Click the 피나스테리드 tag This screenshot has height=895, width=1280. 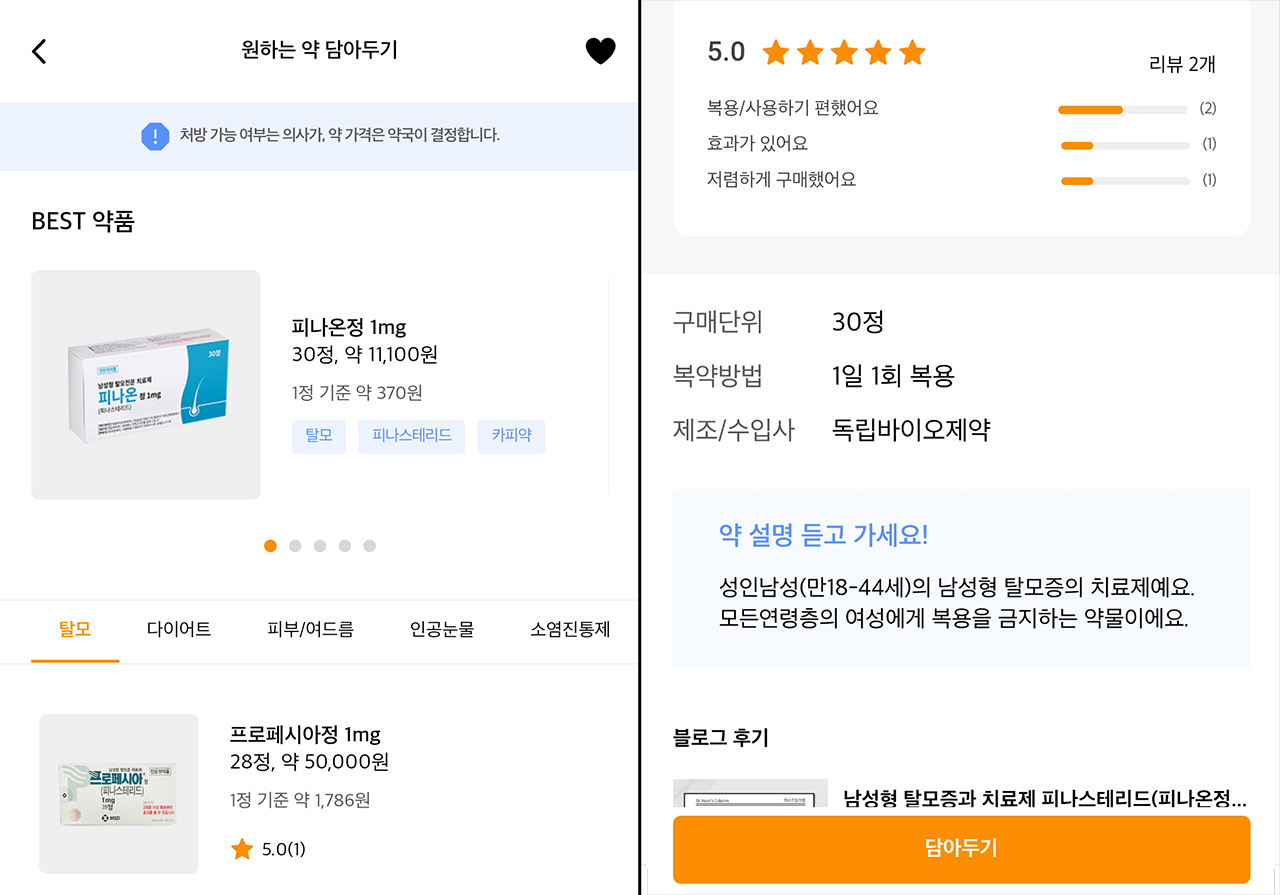pyautogui.click(x=411, y=436)
